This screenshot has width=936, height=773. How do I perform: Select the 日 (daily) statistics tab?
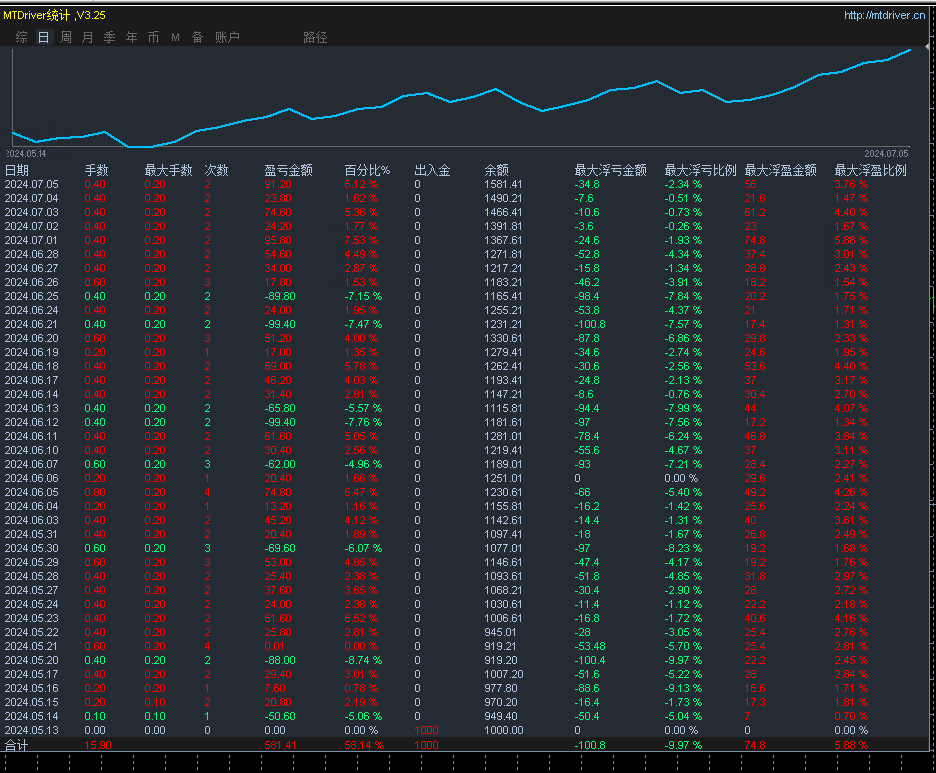(43, 37)
